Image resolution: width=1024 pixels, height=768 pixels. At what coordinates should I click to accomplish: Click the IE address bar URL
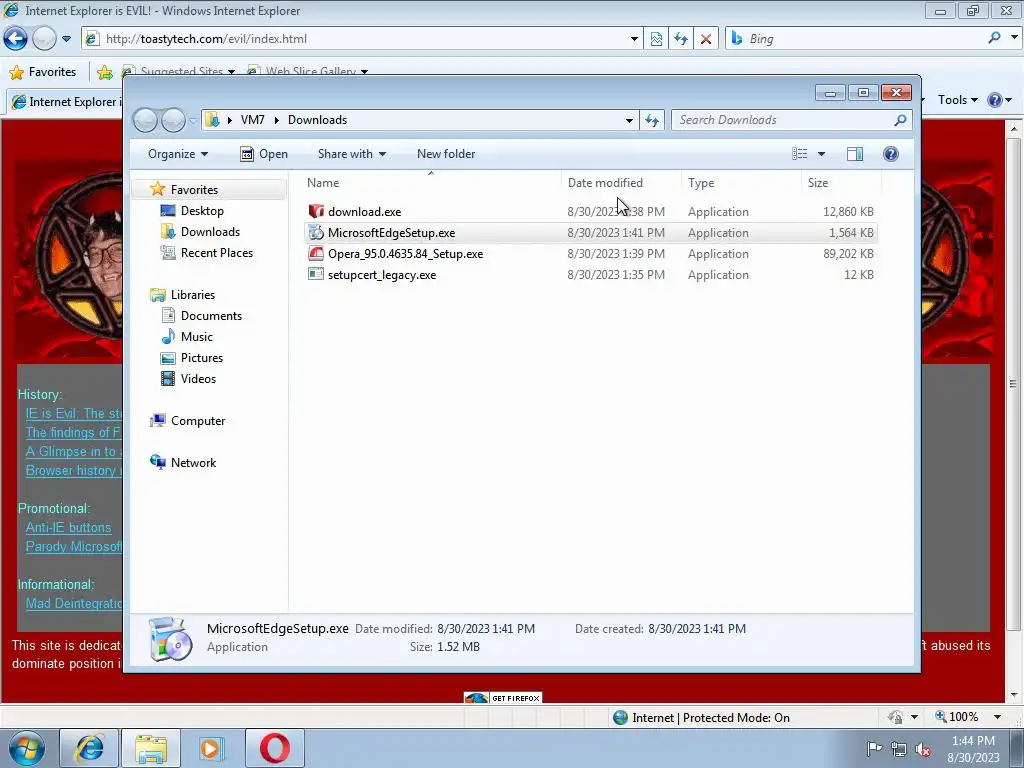(x=206, y=39)
